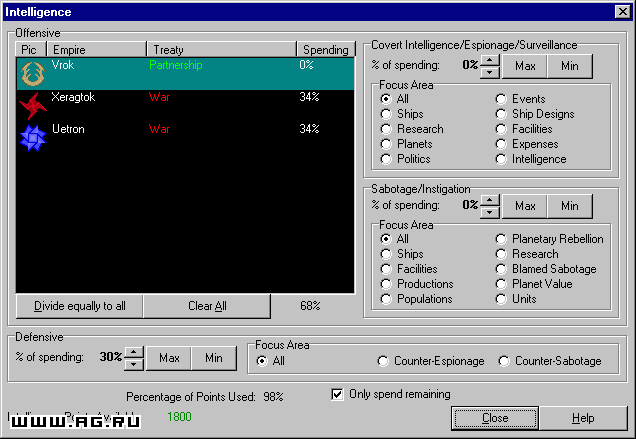Increase Covert Intelligence spending with up arrow
Viewport: 636px width, 439px height.
click(490, 61)
